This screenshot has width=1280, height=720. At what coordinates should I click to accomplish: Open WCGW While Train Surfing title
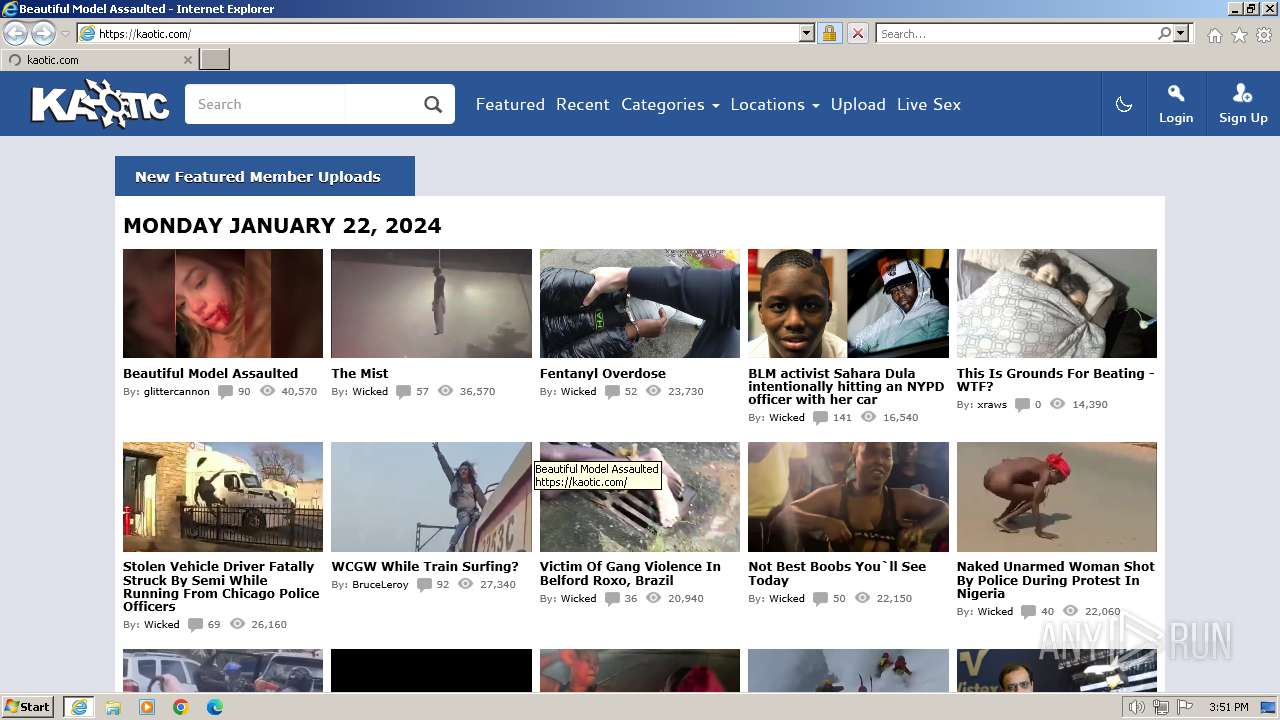coord(425,566)
